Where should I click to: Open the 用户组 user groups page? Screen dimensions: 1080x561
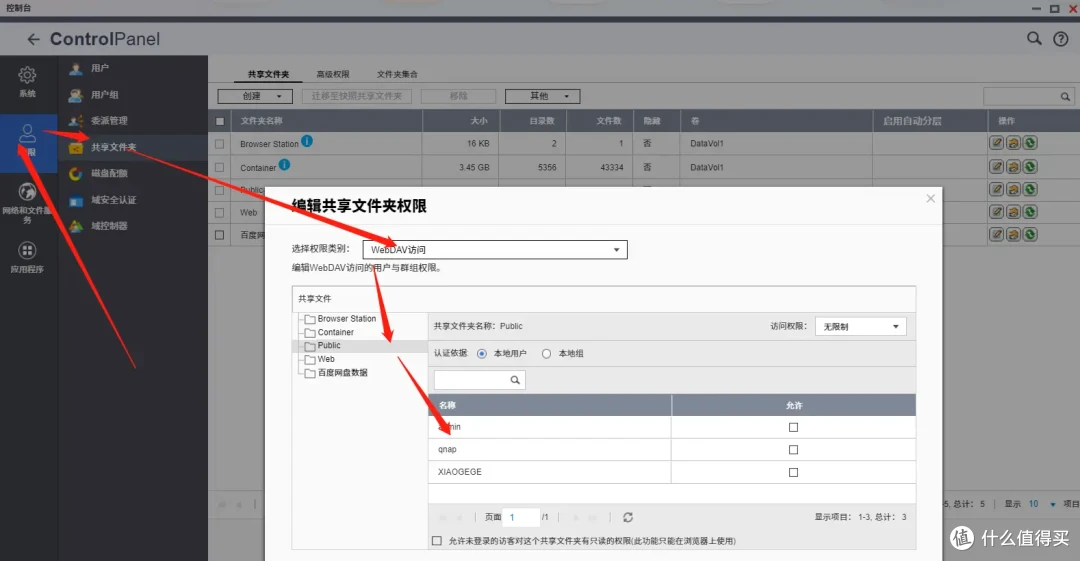coord(104,94)
